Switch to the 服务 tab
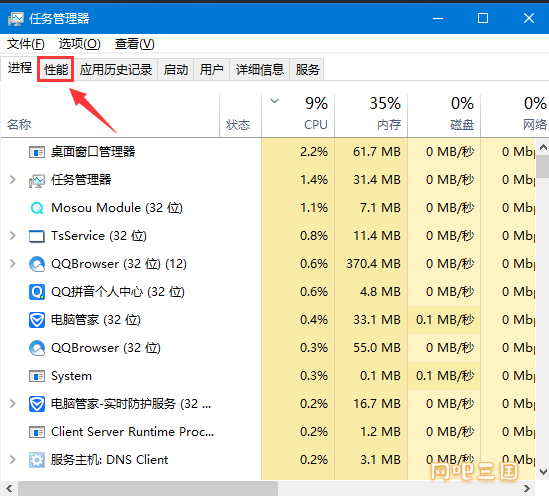Viewport: 549px width, 496px height. [x=307, y=69]
